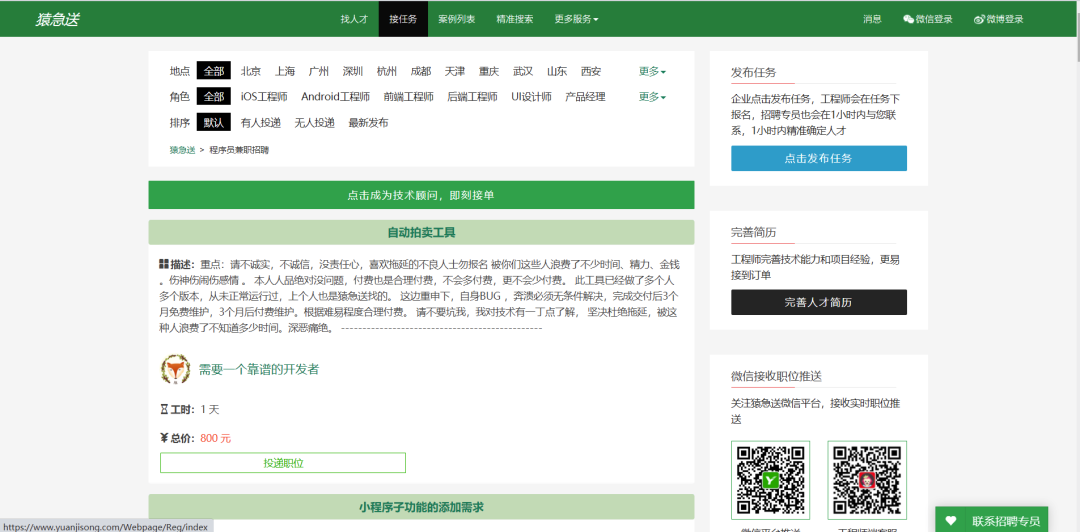1080x532 pixels.
Task: Sort by 最新发布
Action: click(368, 123)
